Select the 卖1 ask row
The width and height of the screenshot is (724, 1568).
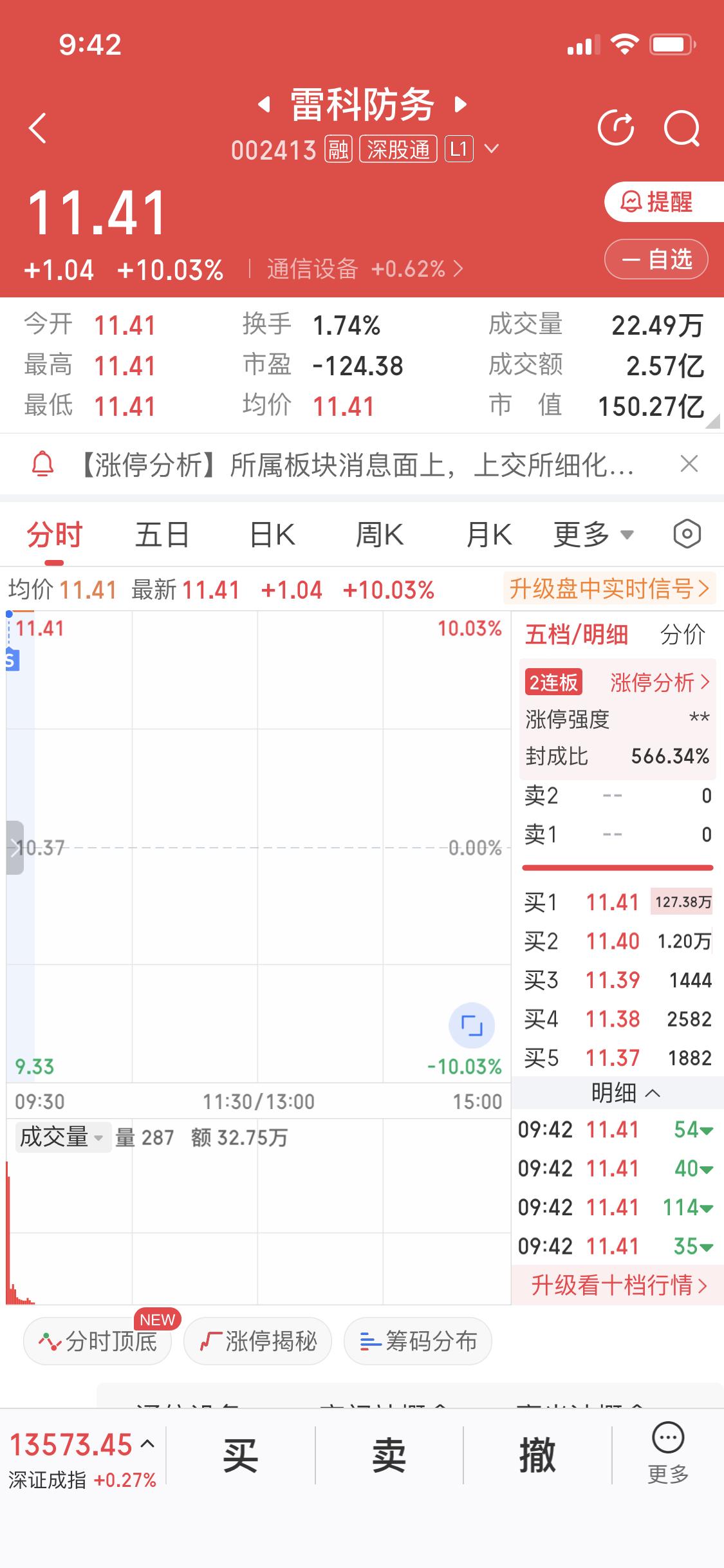click(618, 835)
